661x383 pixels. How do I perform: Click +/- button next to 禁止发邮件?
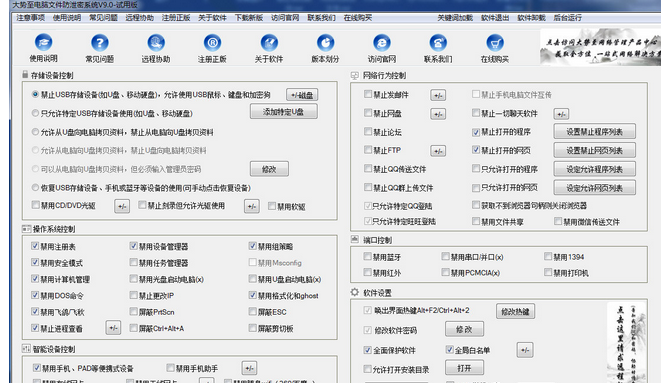coord(438,95)
